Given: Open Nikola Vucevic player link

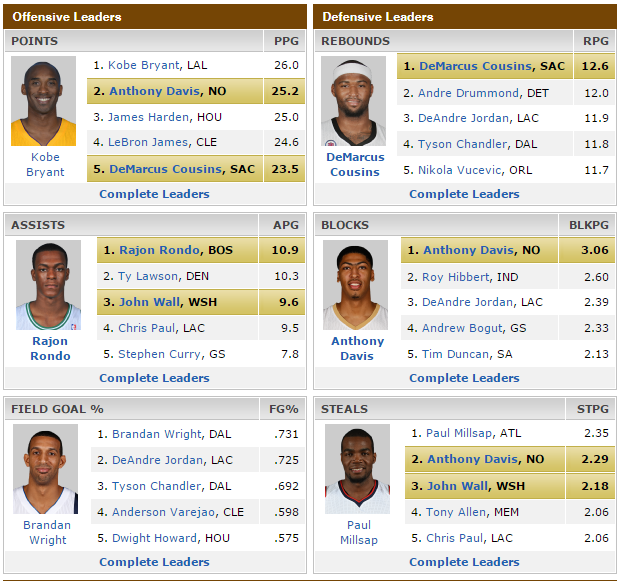Looking at the screenshot, I should click(x=460, y=170).
